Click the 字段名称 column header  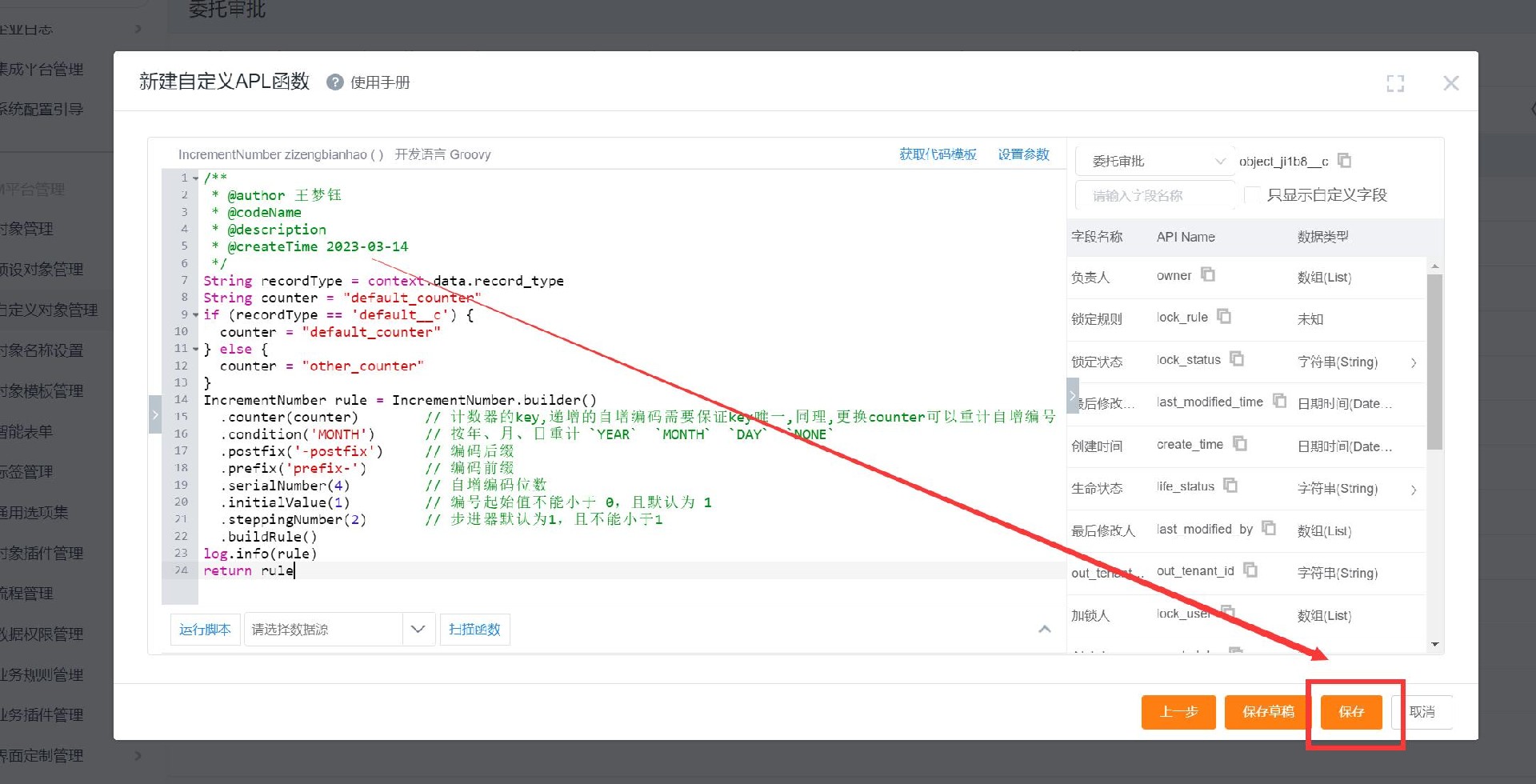(x=1097, y=237)
